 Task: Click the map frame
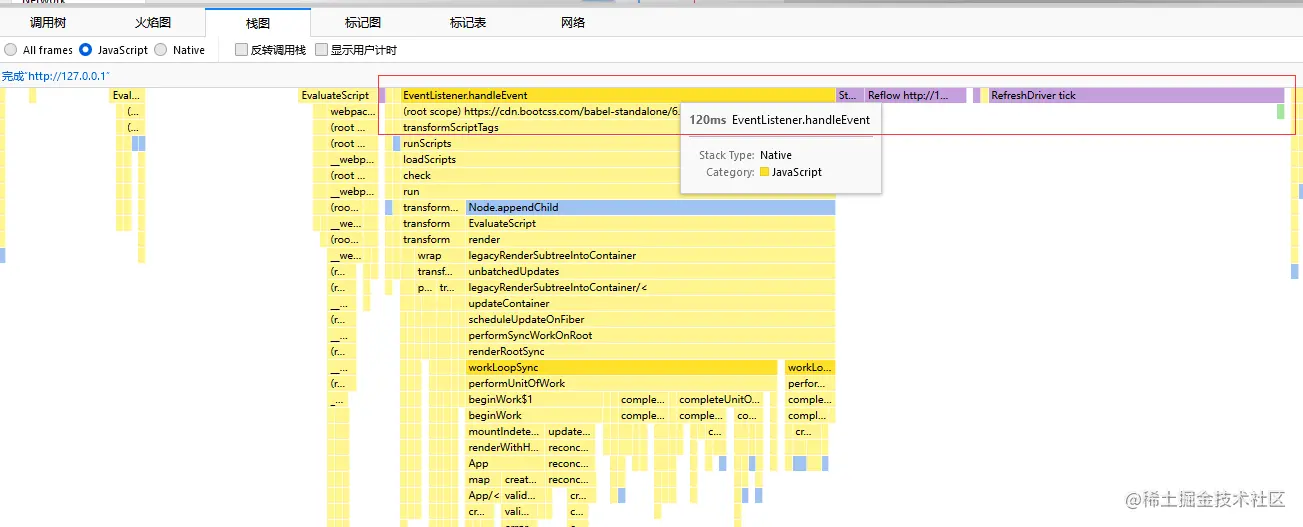pos(483,480)
